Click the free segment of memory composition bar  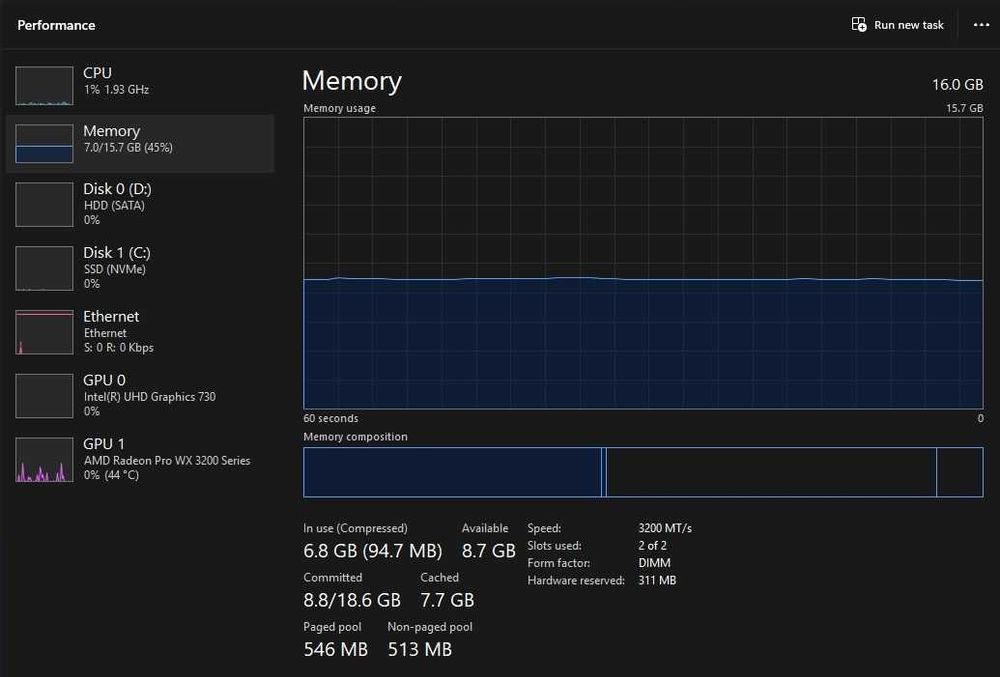pyautogui.click(x=960, y=472)
